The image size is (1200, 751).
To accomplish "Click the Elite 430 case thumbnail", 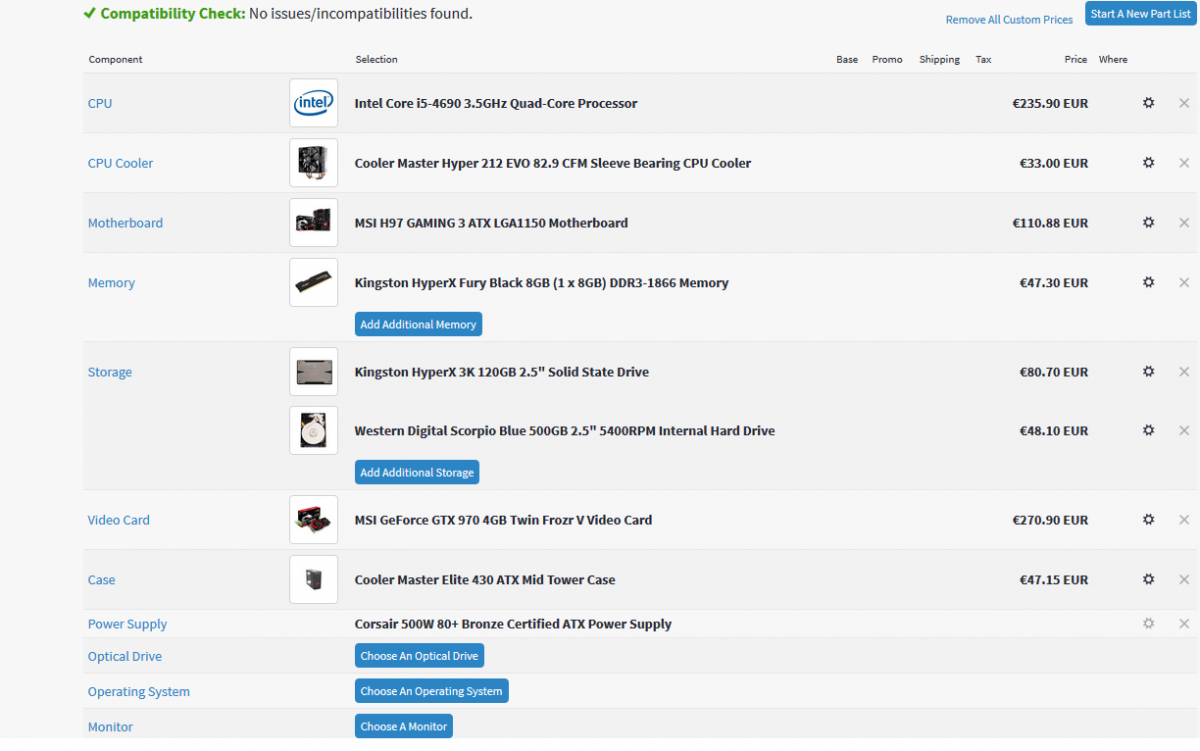I will click(x=314, y=580).
